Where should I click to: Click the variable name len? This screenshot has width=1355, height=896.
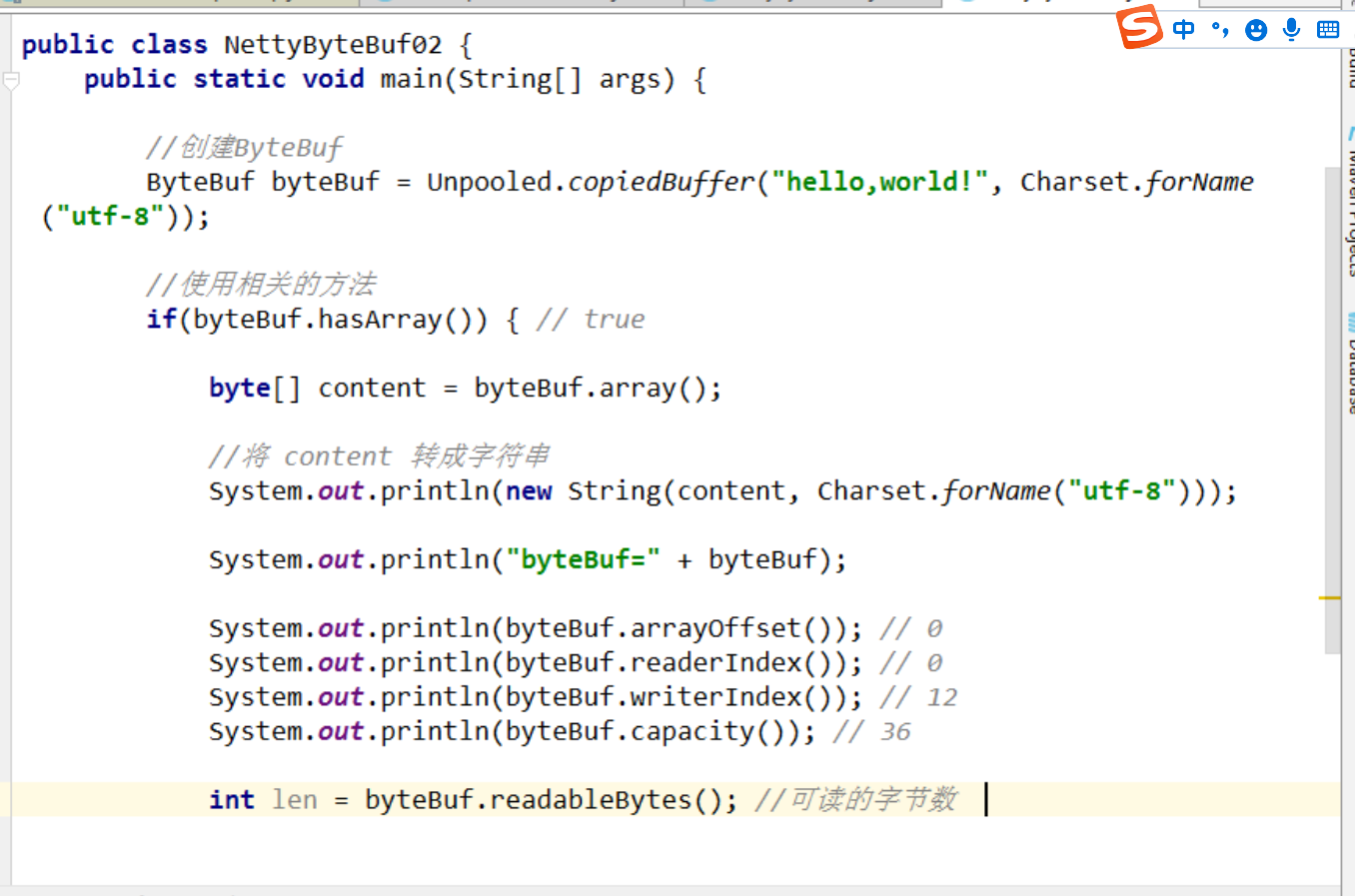pos(295,800)
